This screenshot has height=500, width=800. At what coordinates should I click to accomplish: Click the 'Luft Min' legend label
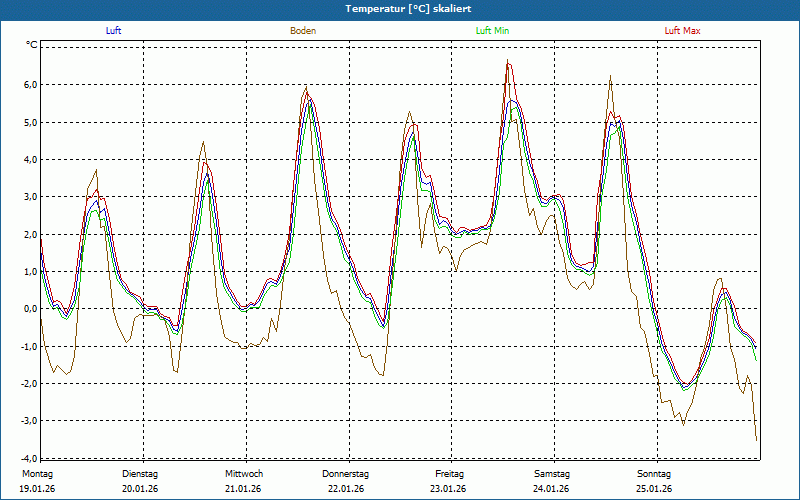coord(492,31)
